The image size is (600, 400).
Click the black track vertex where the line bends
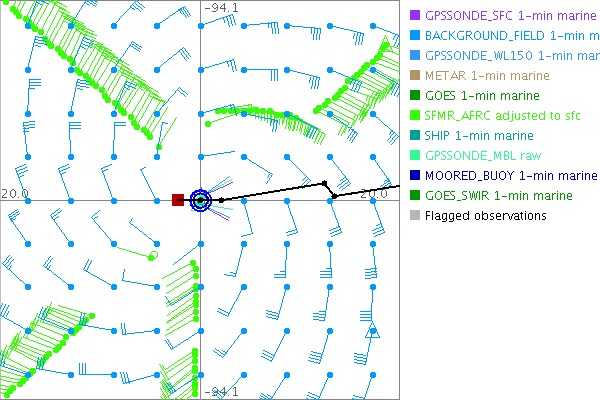coord(335,195)
